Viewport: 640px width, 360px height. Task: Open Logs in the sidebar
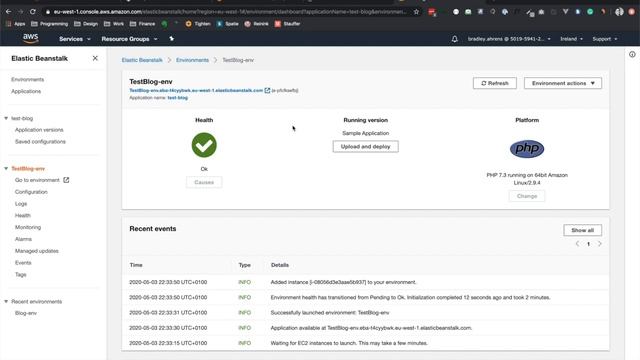click(21, 204)
